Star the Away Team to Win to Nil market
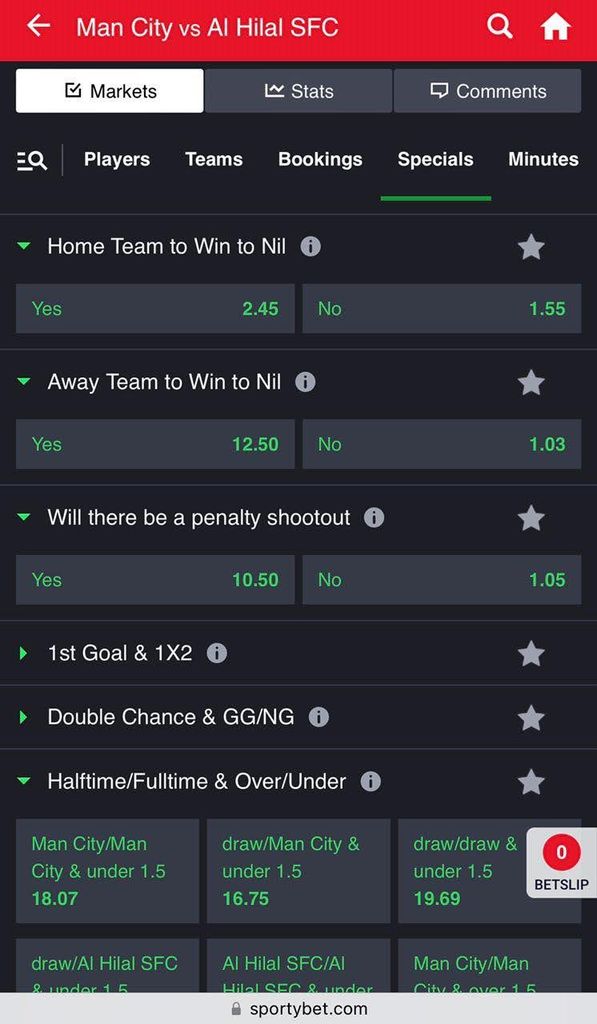 pyautogui.click(x=531, y=382)
